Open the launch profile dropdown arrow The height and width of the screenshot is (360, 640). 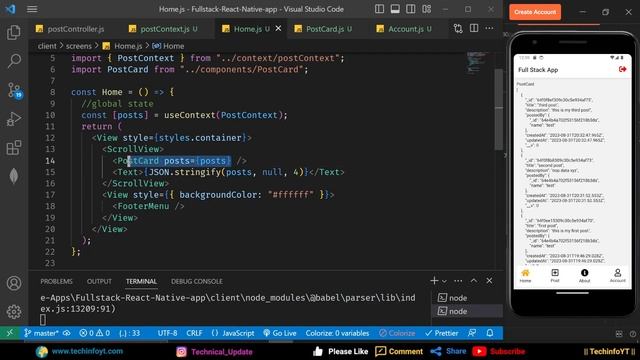pyautogui.click(x=444, y=281)
